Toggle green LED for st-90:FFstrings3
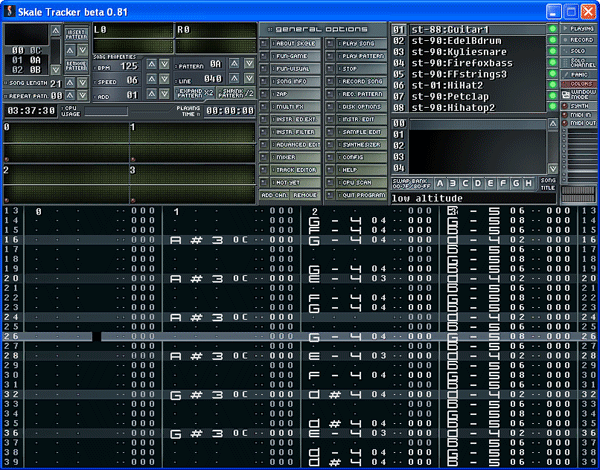 [x=552, y=73]
